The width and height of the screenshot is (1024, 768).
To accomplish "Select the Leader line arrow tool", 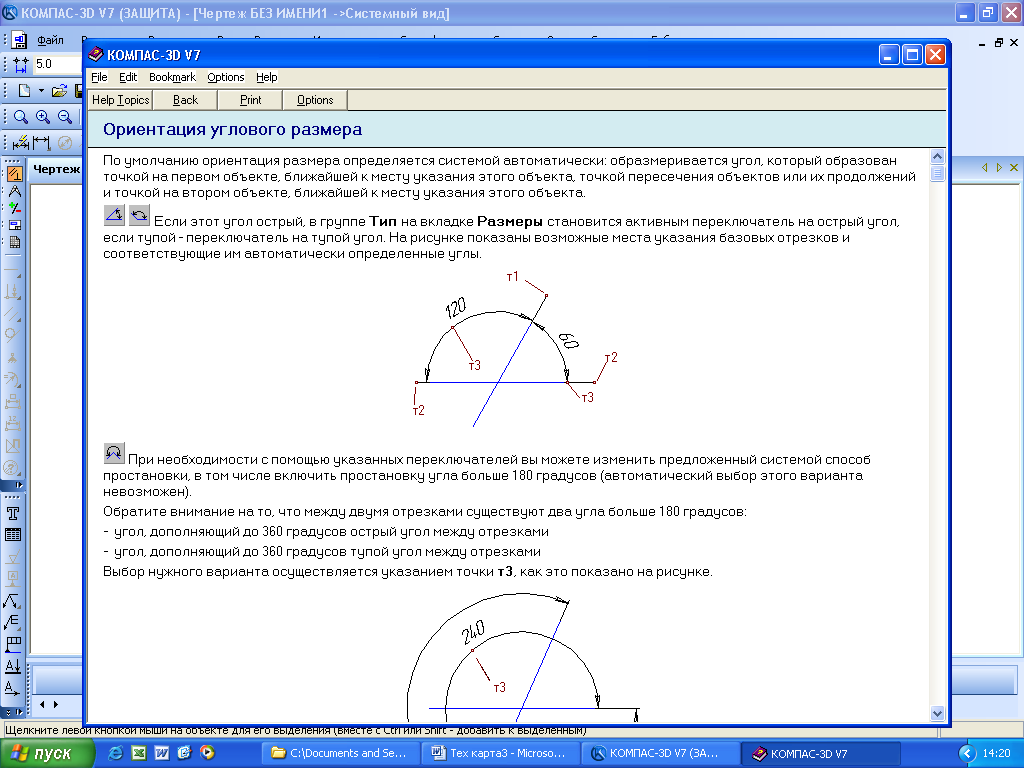I will tap(12, 601).
